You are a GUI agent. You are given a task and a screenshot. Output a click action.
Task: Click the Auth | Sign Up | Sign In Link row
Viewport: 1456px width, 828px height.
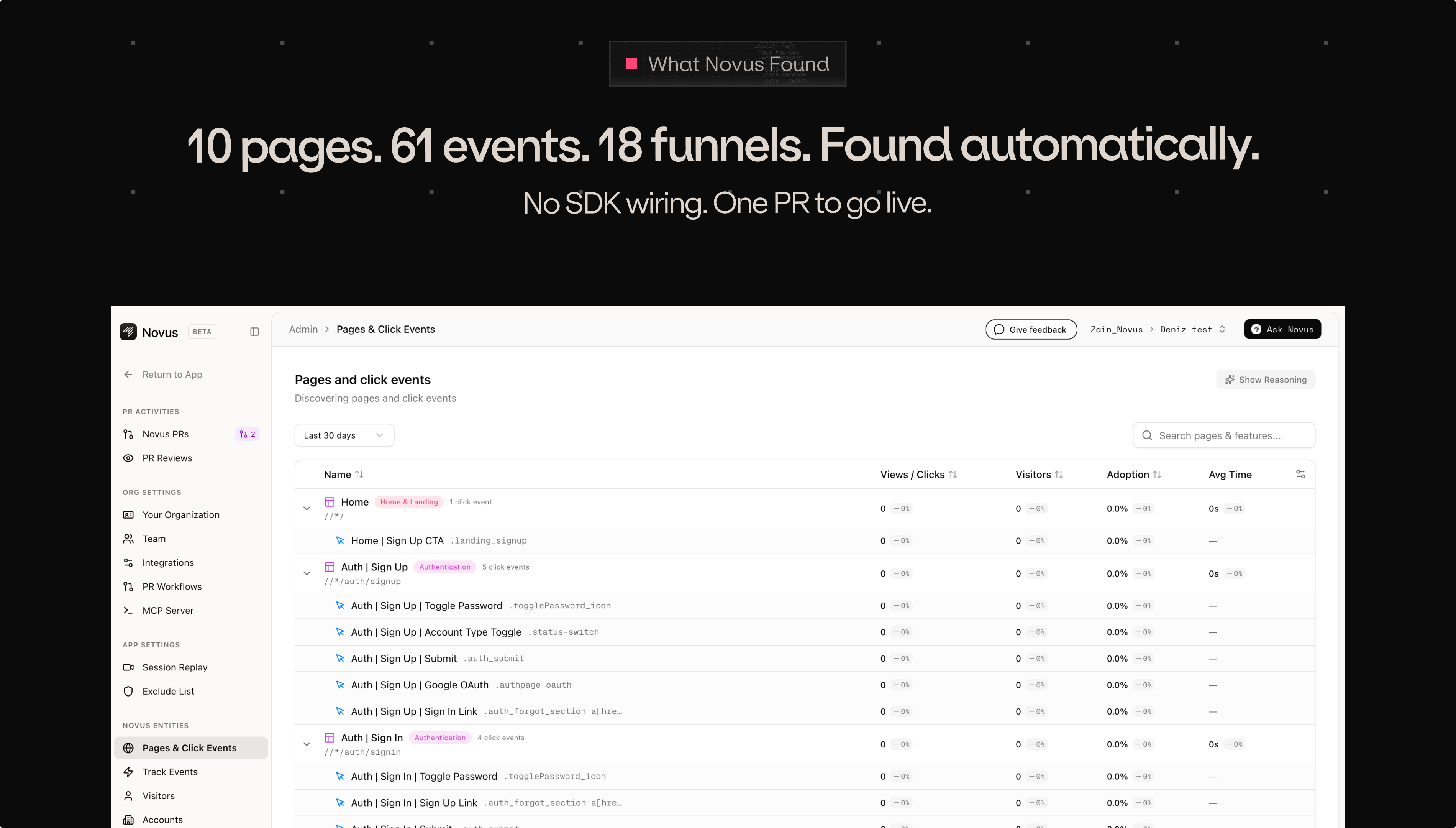pos(805,711)
